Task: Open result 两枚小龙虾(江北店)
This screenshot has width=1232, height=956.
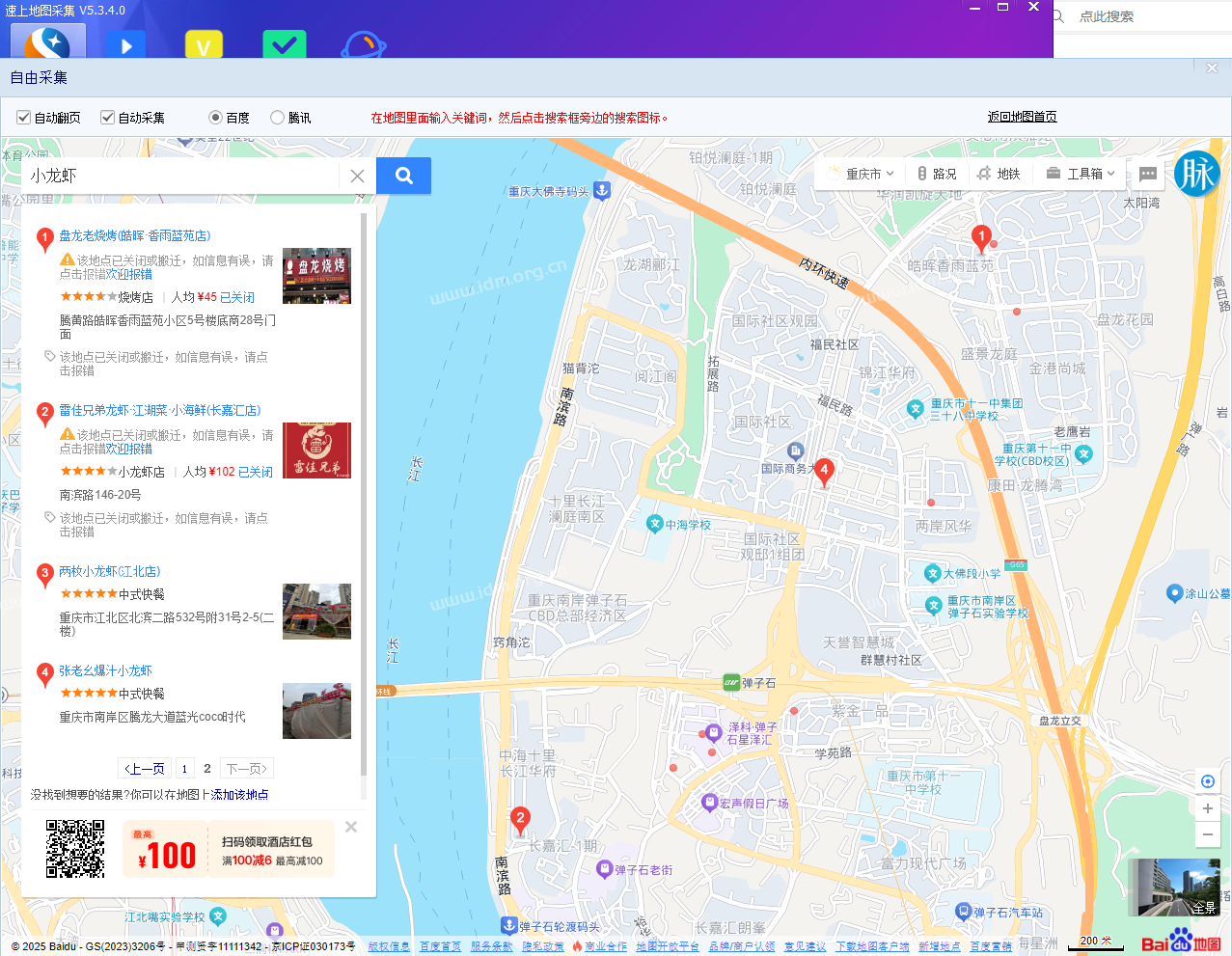Action: coord(110,571)
